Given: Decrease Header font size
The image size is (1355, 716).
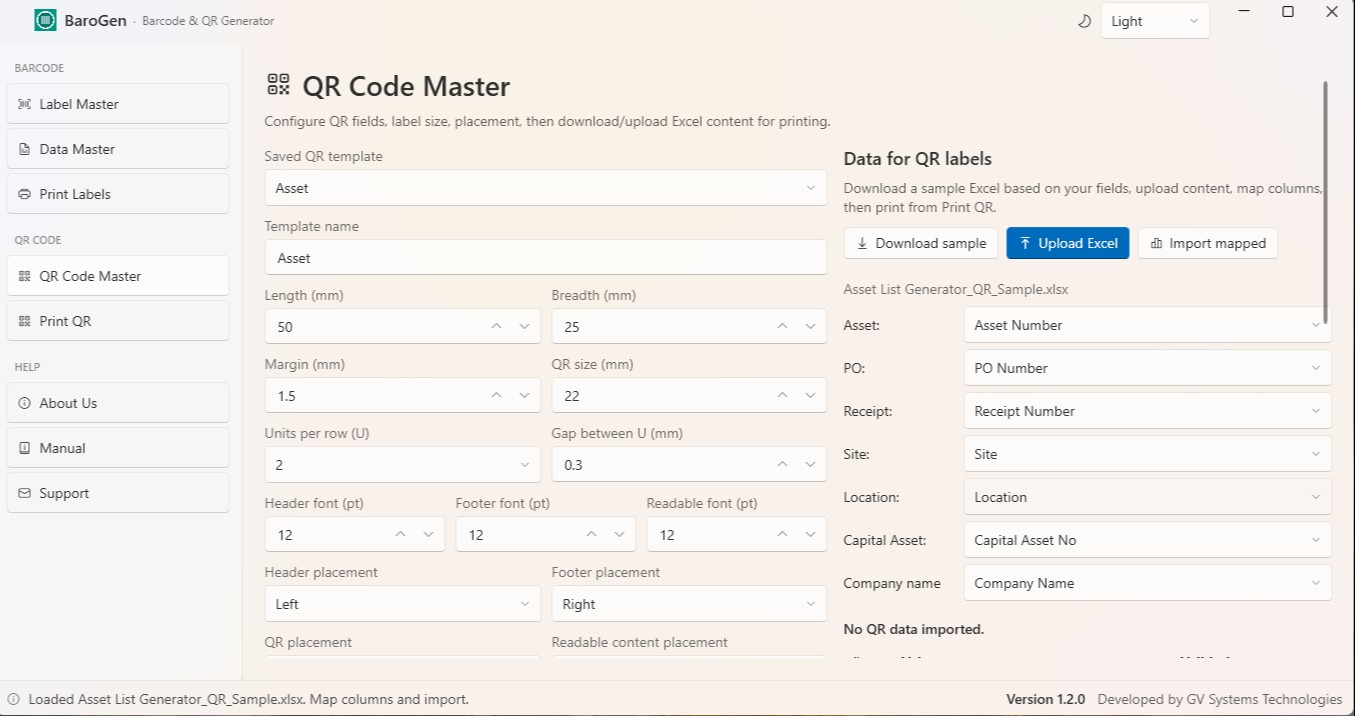Looking at the screenshot, I should tap(428, 535).
